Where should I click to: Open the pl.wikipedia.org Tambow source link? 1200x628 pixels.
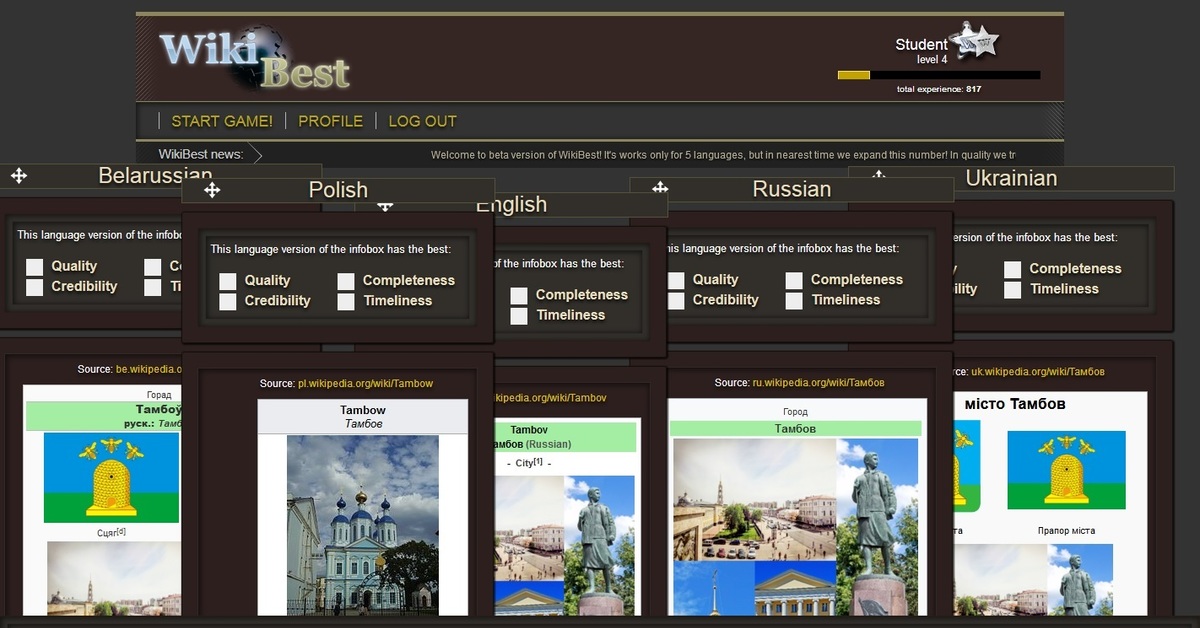coord(365,383)
